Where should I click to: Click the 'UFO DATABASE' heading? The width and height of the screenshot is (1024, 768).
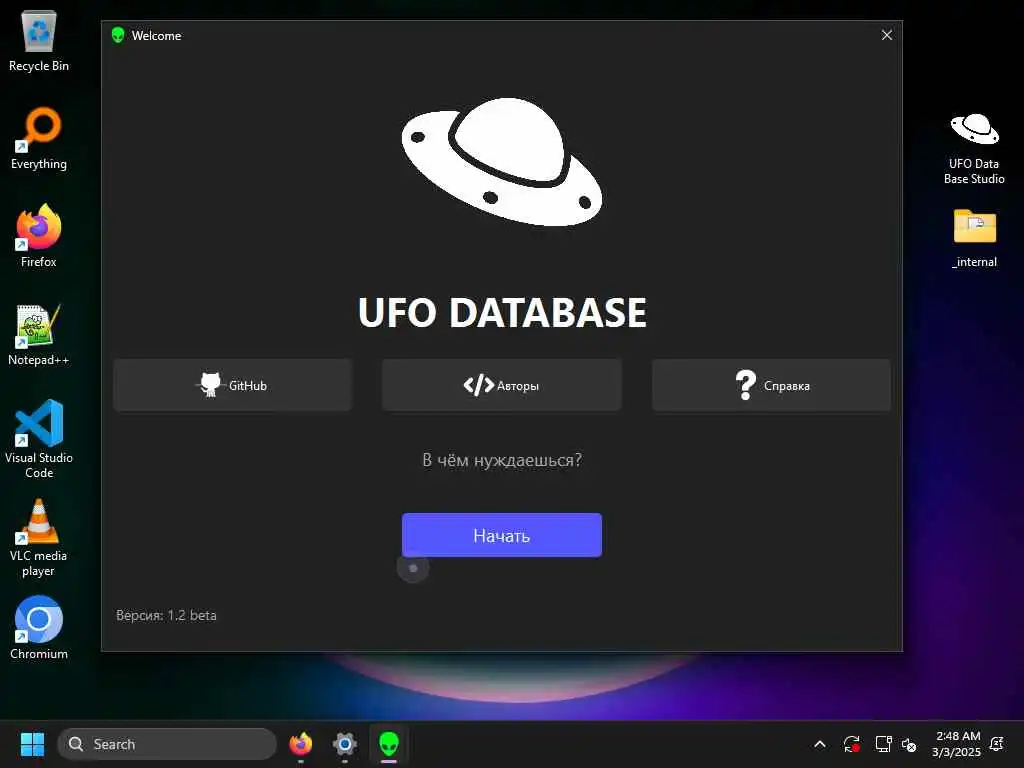coord(502,312)
